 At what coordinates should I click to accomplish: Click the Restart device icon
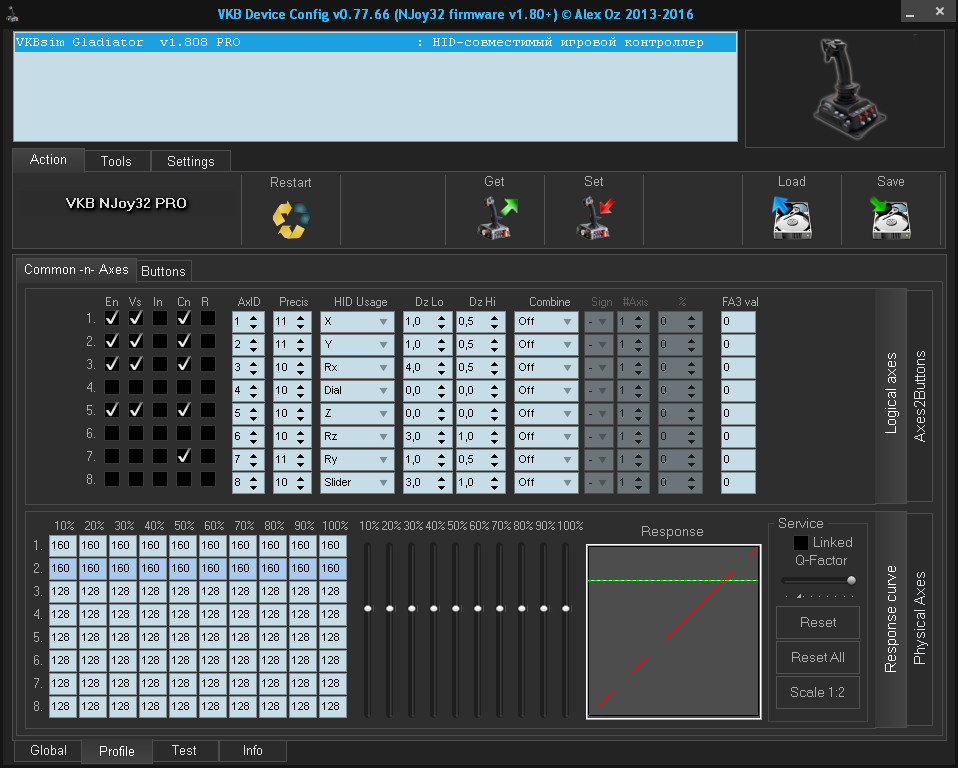point(291,219)
